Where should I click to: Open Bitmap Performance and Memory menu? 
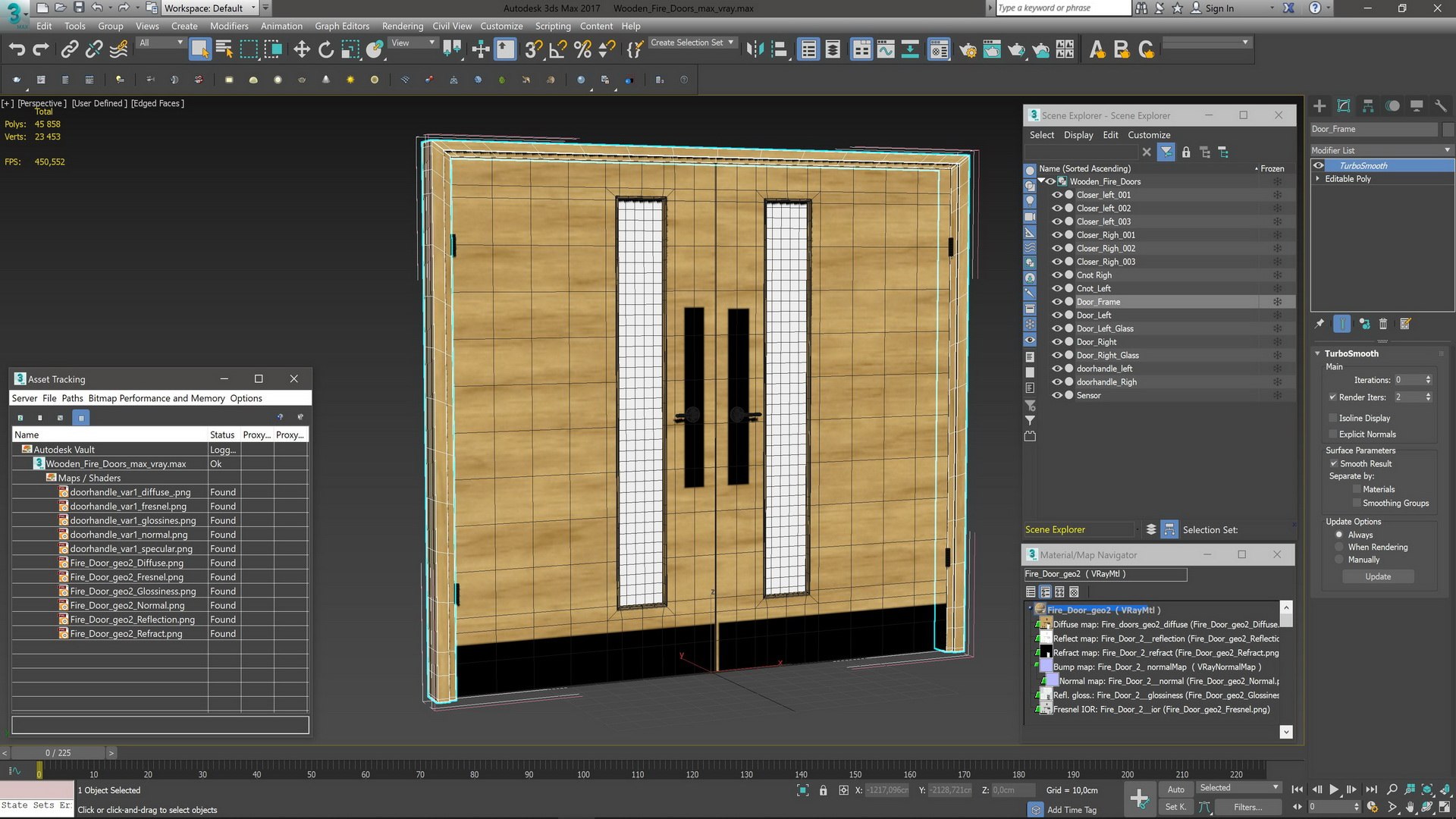tap(156, 398)
